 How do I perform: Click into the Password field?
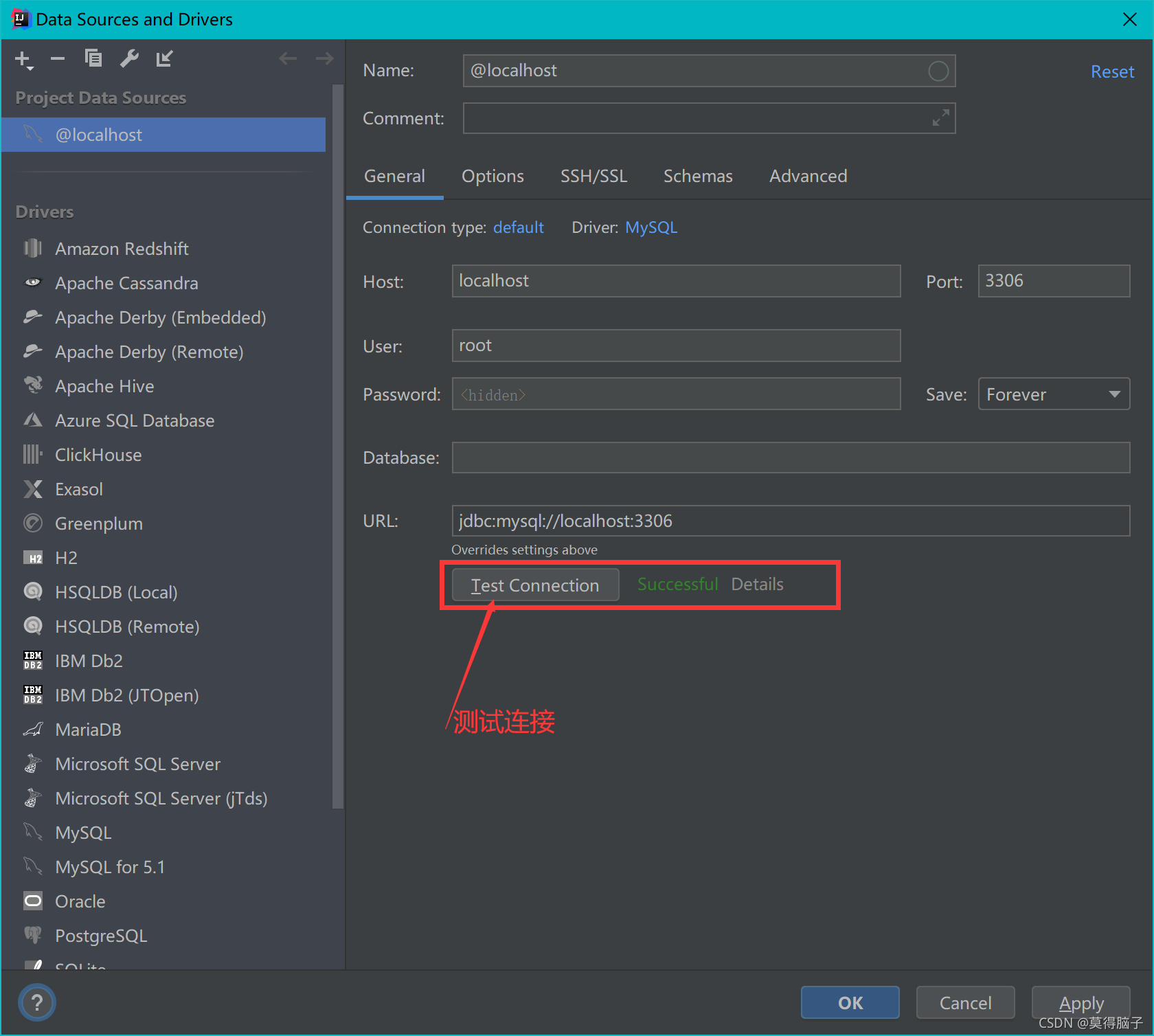(676, 394)
